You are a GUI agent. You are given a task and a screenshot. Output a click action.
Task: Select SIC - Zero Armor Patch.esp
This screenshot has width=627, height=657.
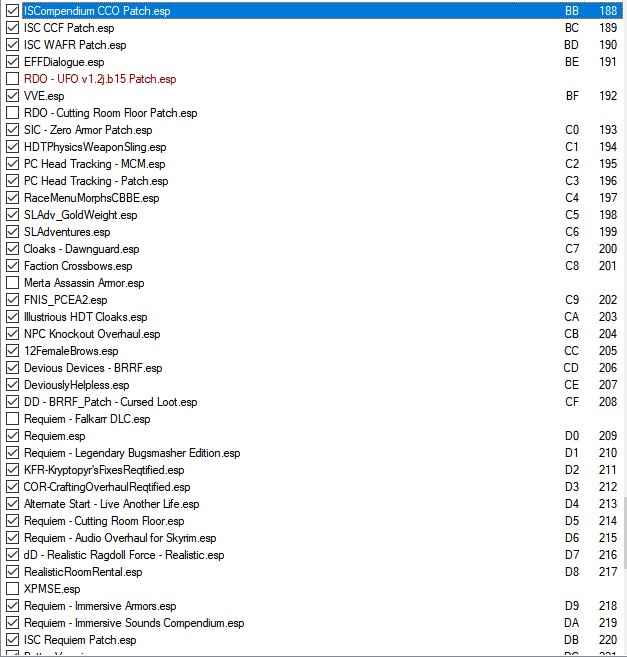(88, 130)
